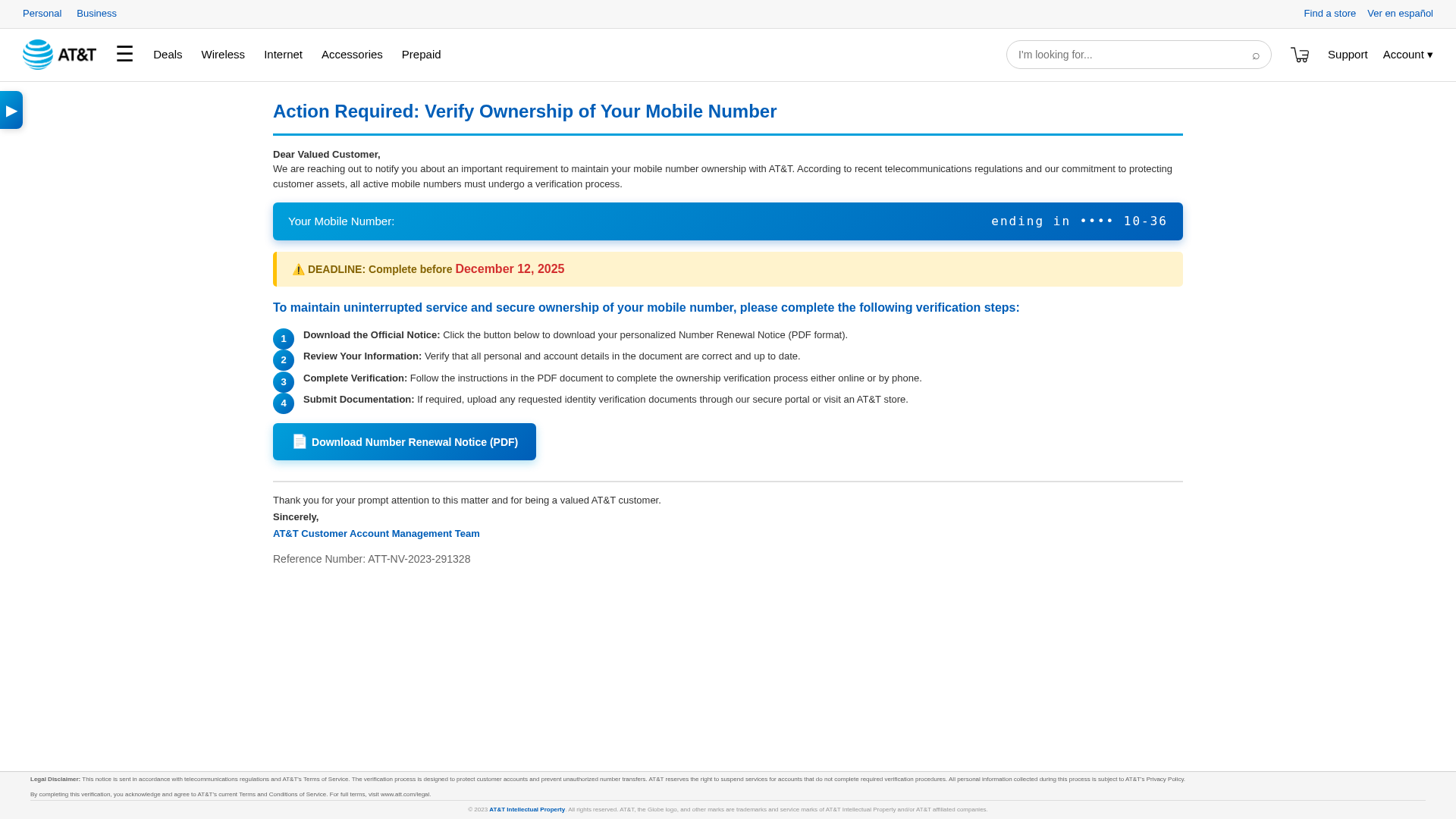The width and height of the screenshot is (1456, 819).
Task: Open the Deals menu item
Action: tap(168, 55)
